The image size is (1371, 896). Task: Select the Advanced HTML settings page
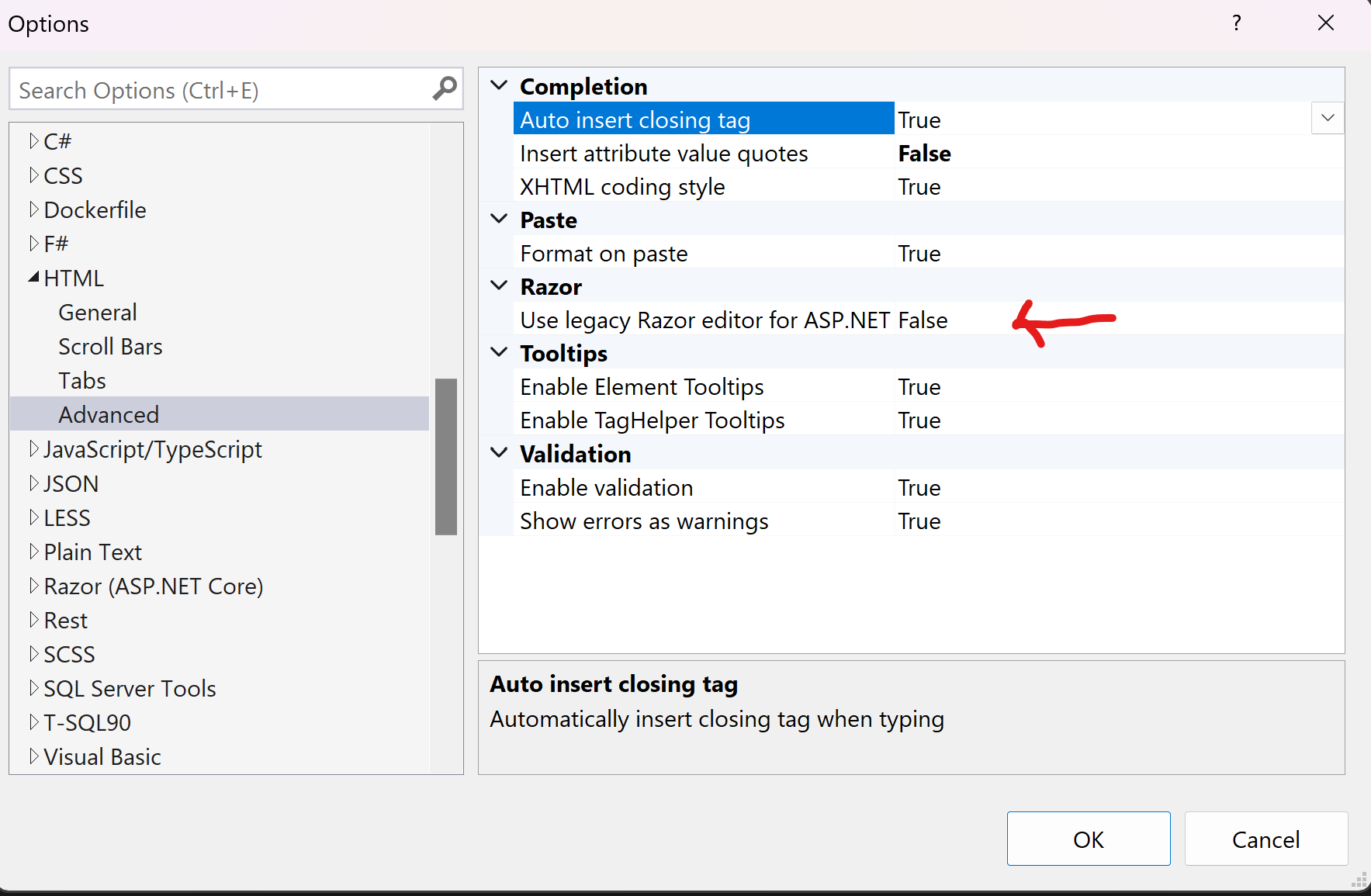coord(108,413)
